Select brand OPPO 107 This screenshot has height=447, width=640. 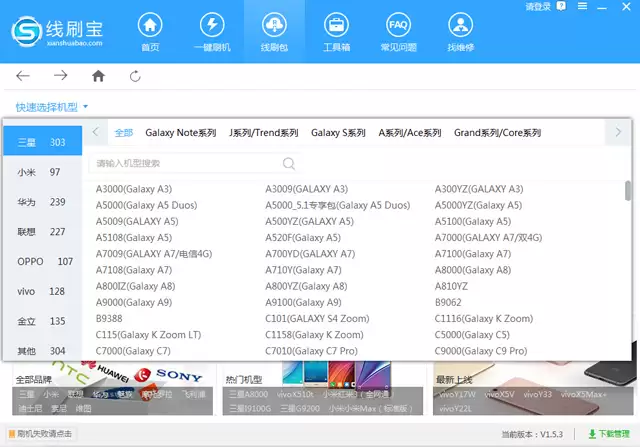point(42,261)
